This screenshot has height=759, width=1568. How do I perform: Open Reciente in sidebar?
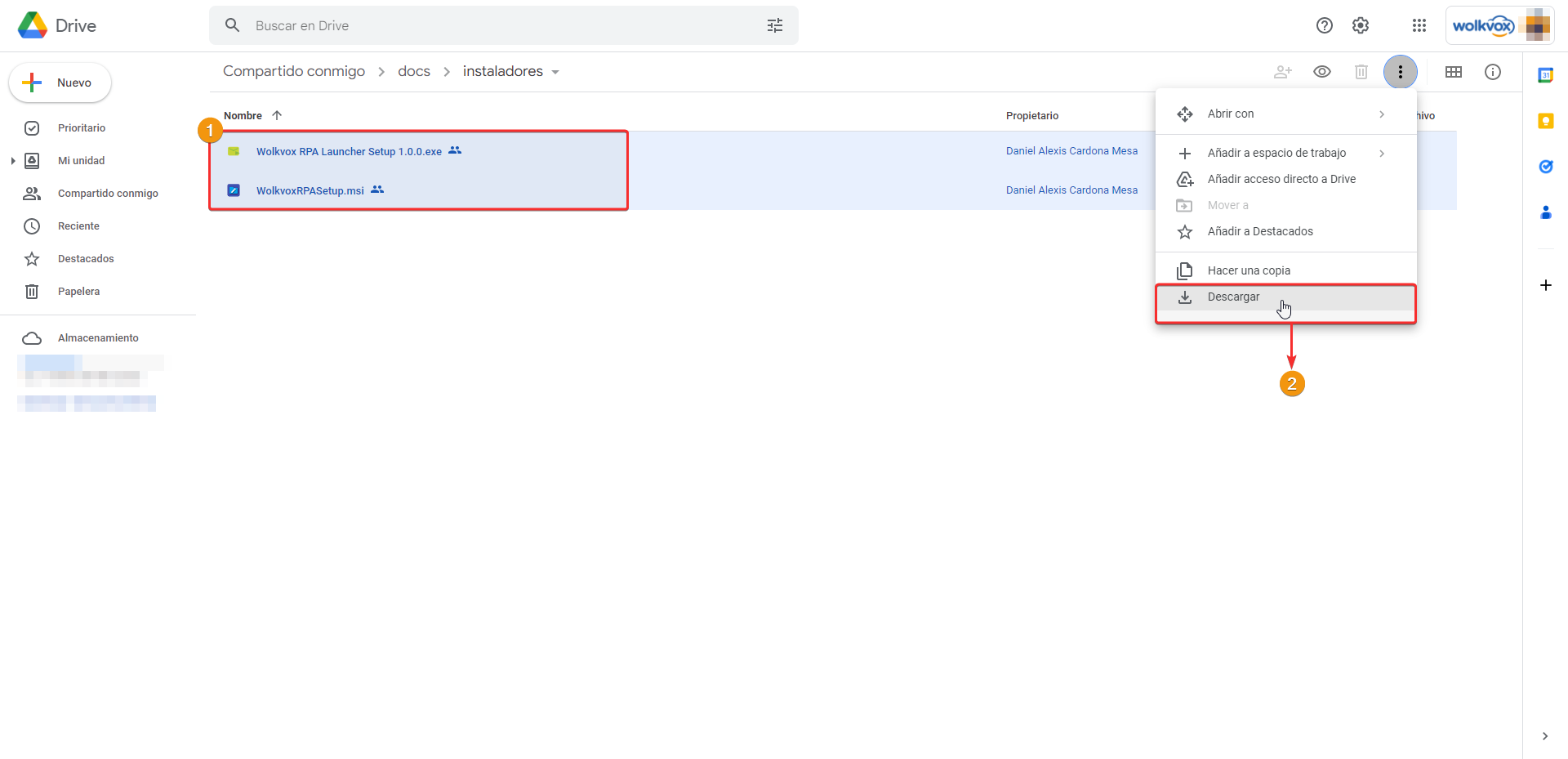tap(78, 226)
